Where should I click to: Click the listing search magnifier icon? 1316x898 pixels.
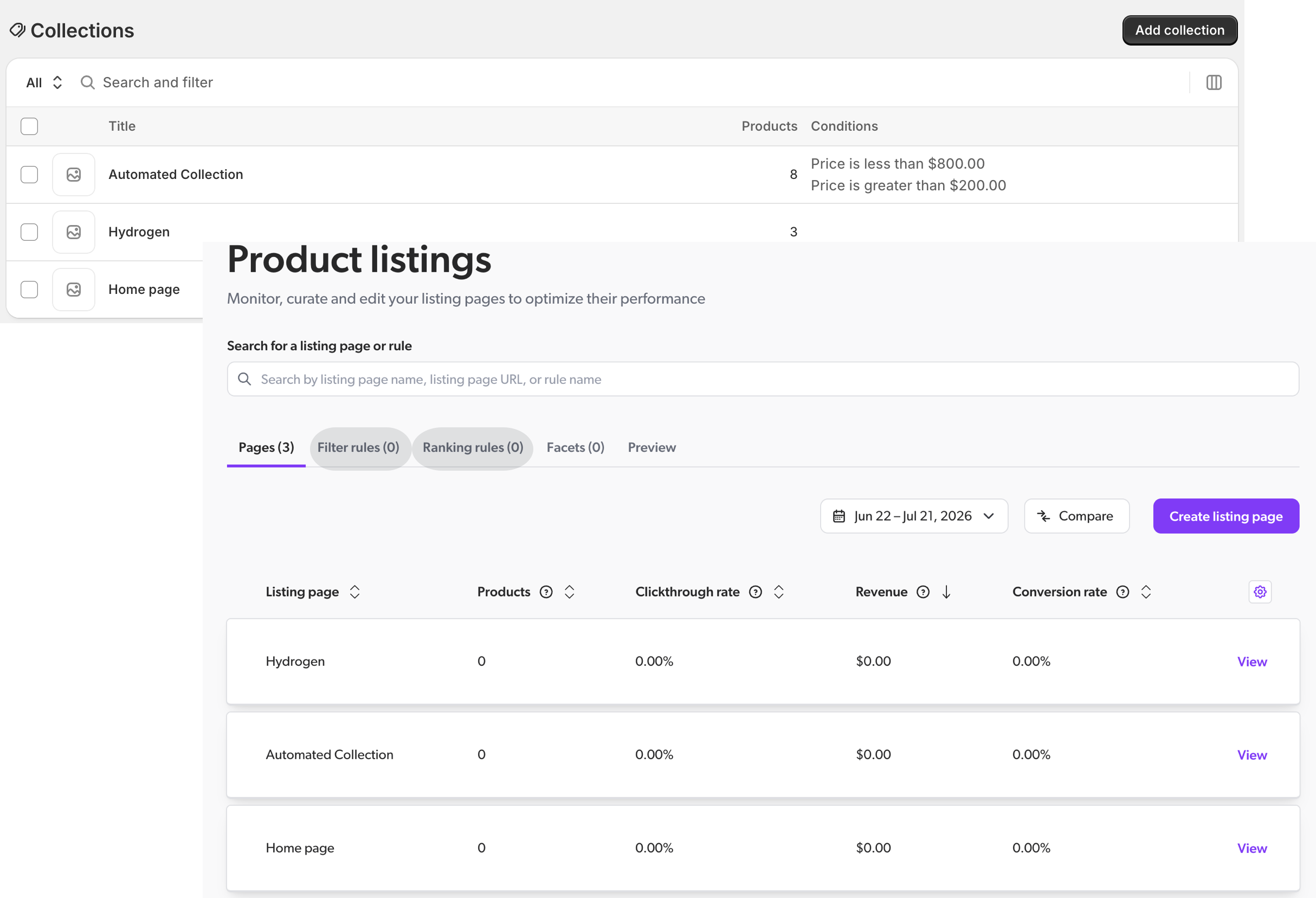pyautogui.click(x=244, y=379)
